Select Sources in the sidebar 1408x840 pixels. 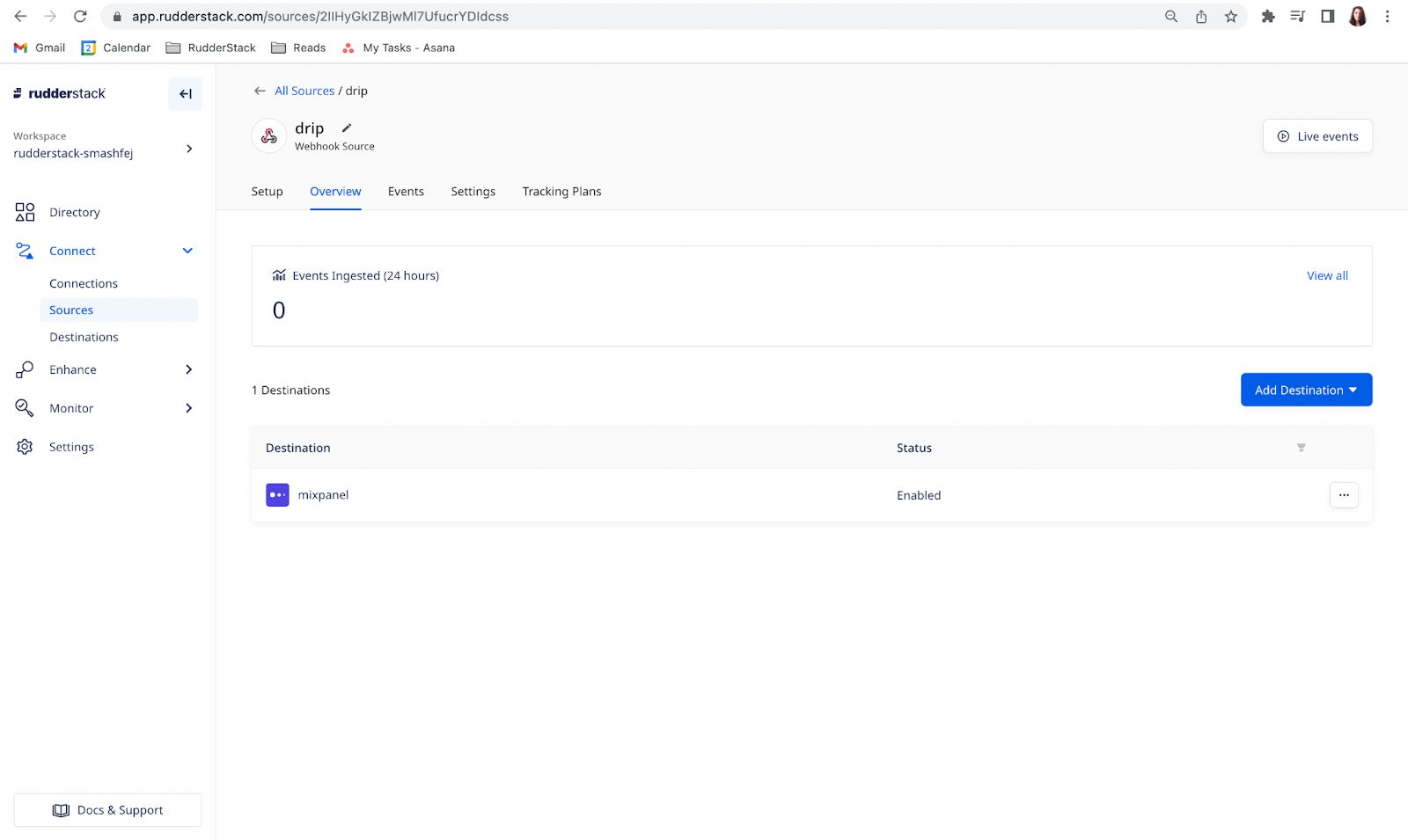pos(118,310)
